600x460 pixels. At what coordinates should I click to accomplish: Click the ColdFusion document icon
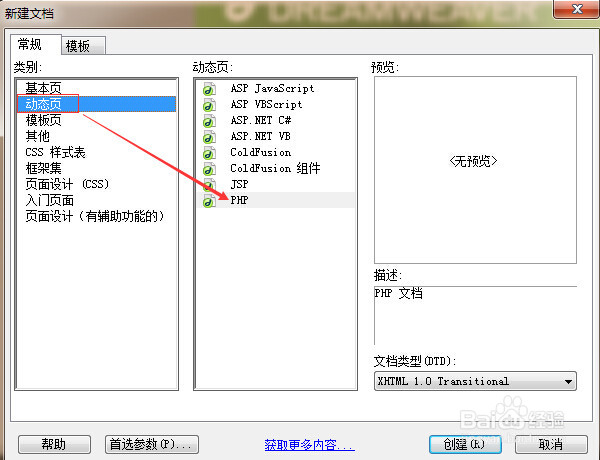coord(209,153)
